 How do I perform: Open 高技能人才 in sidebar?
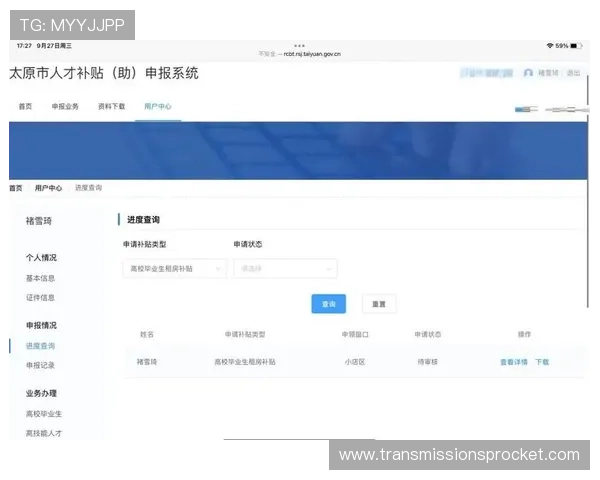44,433
